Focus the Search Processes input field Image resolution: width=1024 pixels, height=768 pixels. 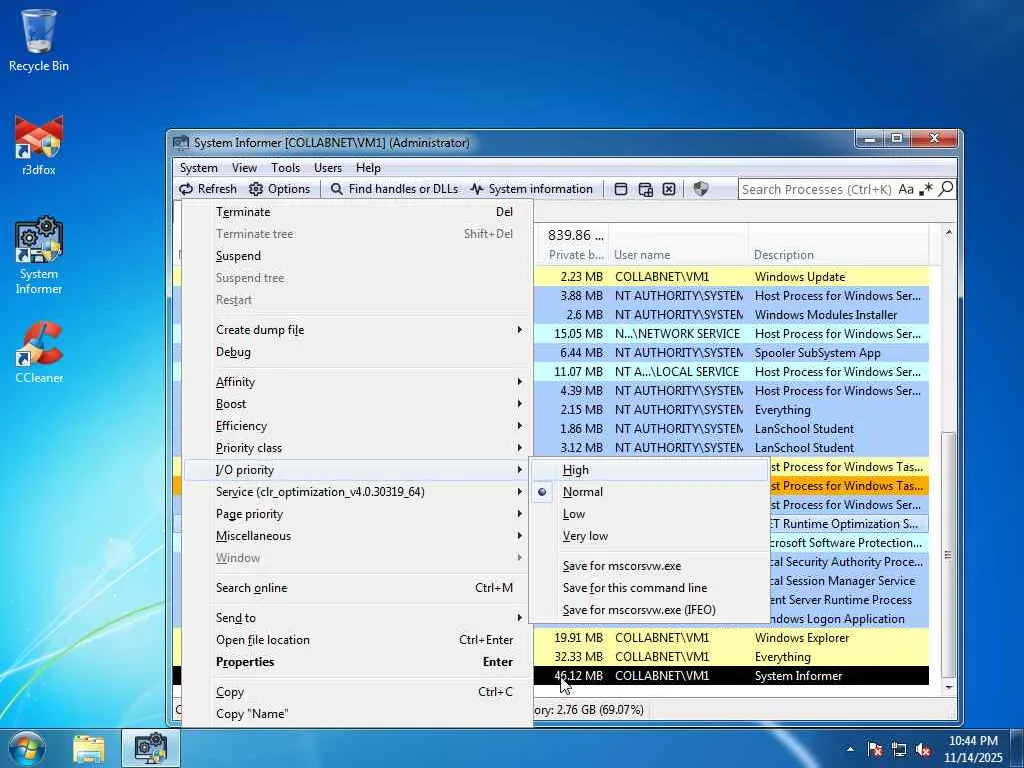[816, 189]
